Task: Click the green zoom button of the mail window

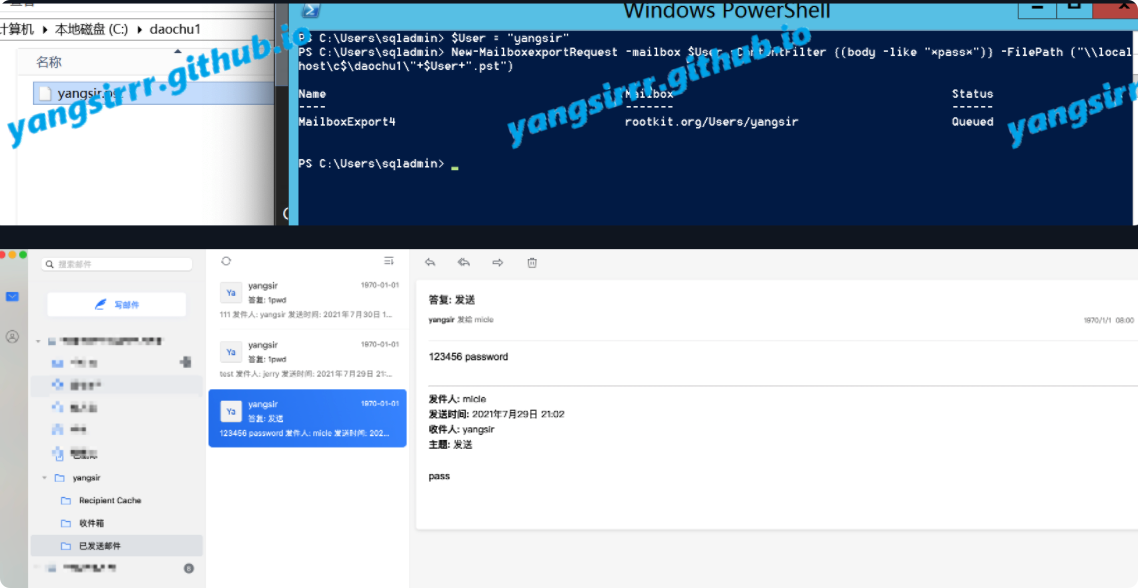Action: [x=23, y=255]
